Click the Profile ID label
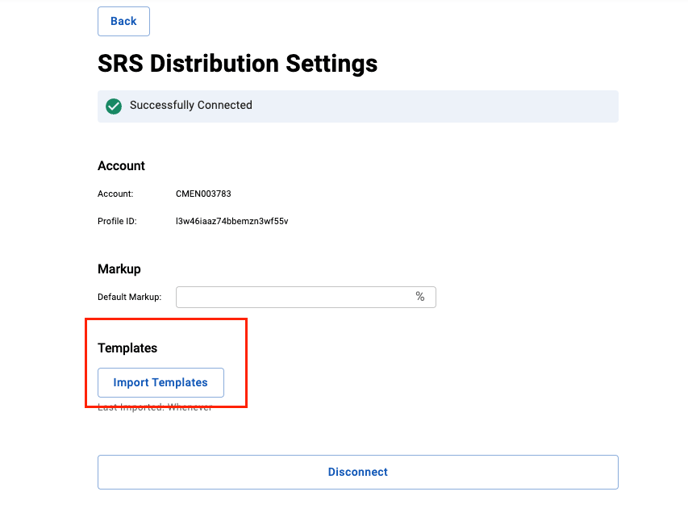 point(117,221)
